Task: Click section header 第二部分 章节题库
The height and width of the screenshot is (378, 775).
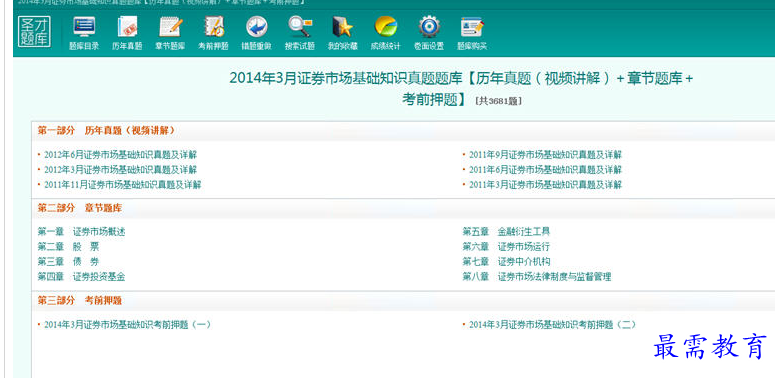Action: point(80,208)
